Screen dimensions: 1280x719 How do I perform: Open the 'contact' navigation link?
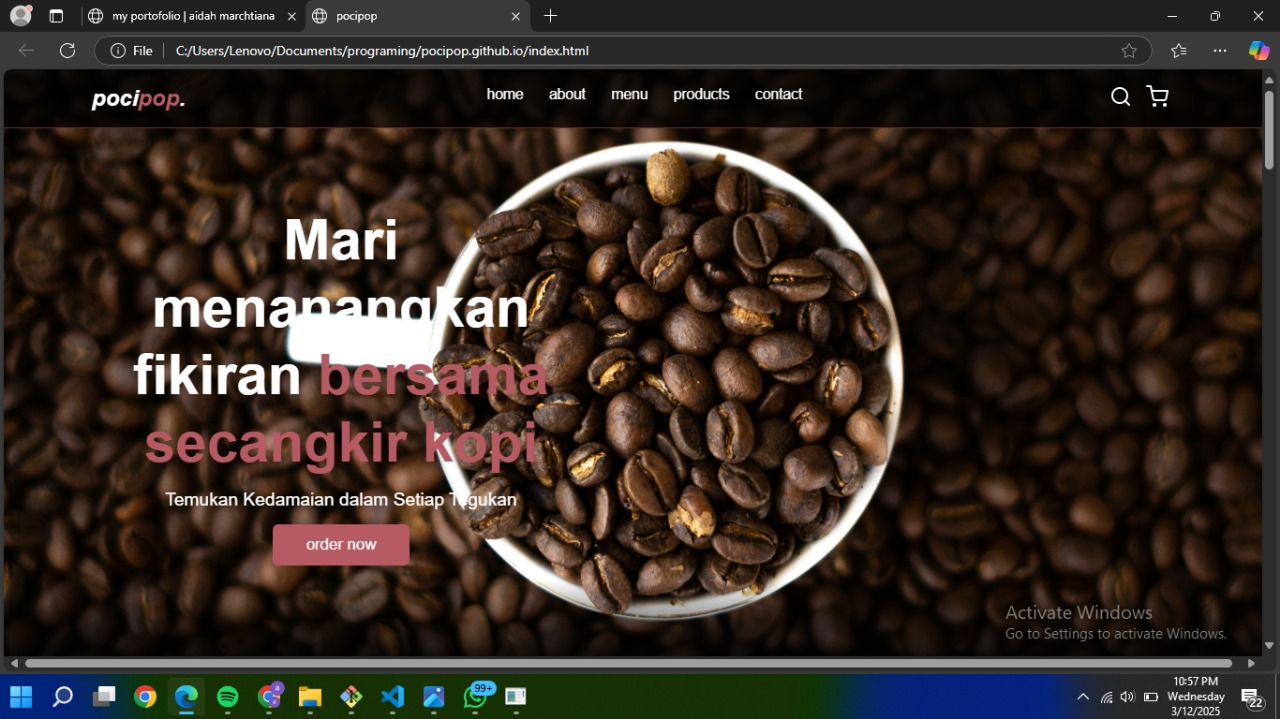point(778,94)
